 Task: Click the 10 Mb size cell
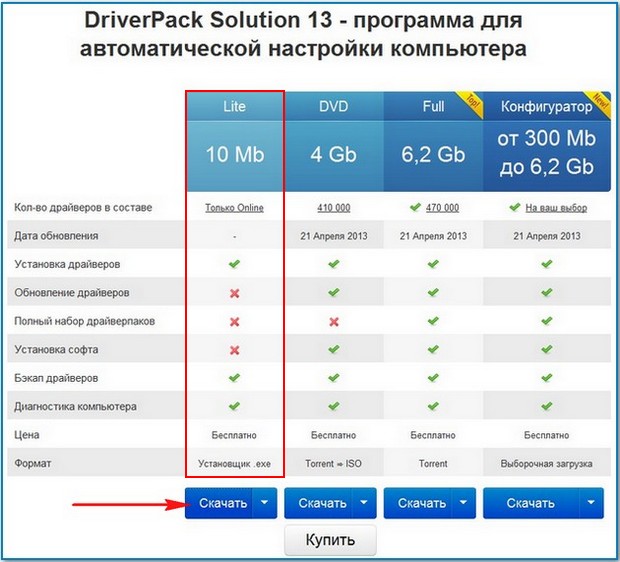234,155
